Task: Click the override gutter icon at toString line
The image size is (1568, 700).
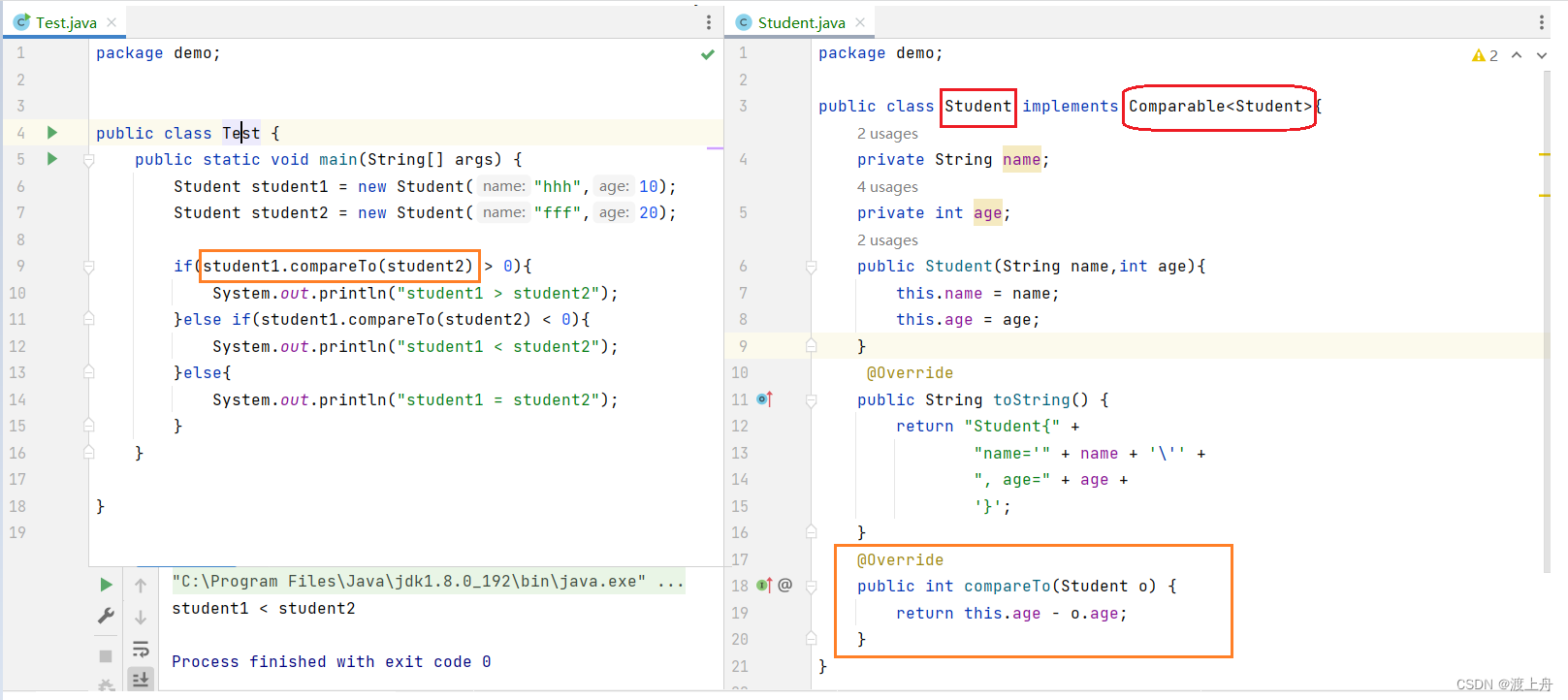Action: [x=764, y=399]
